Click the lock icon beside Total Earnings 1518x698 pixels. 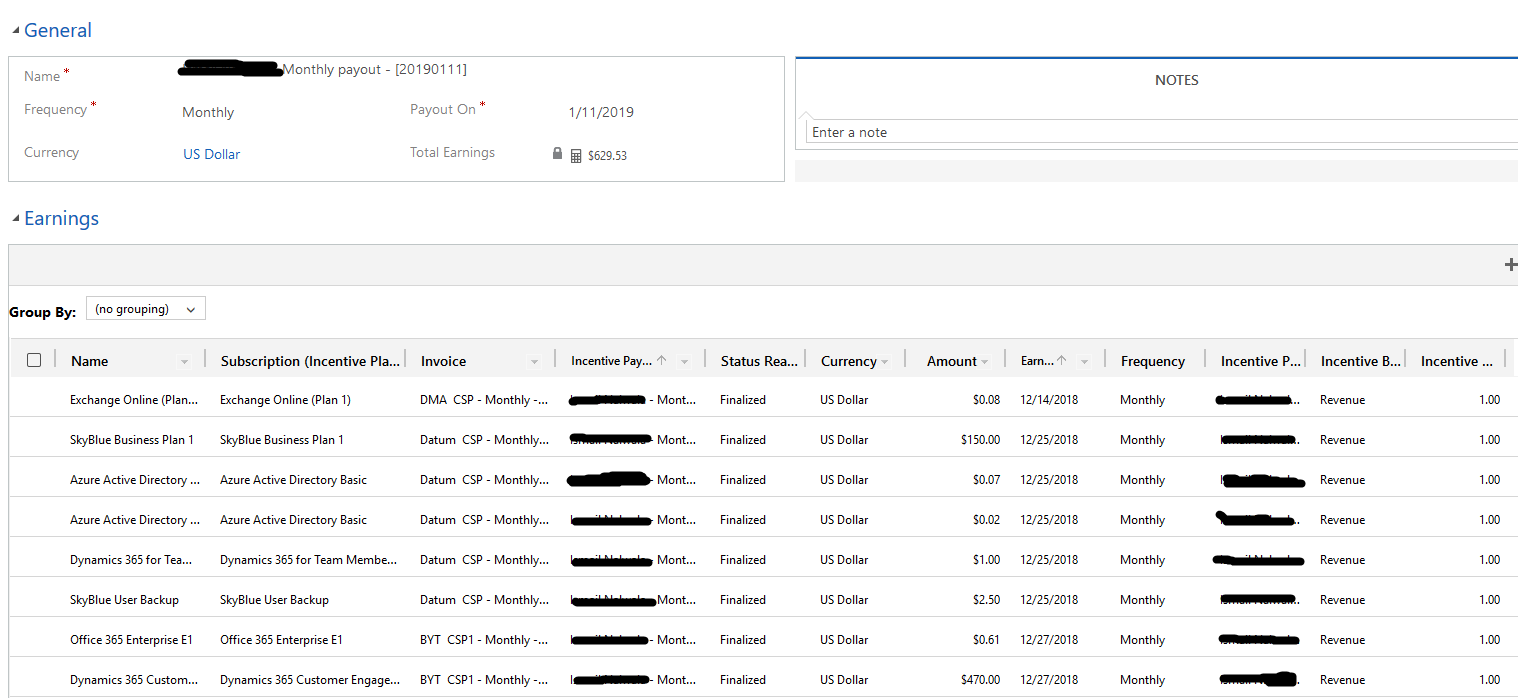coord(557,154)
